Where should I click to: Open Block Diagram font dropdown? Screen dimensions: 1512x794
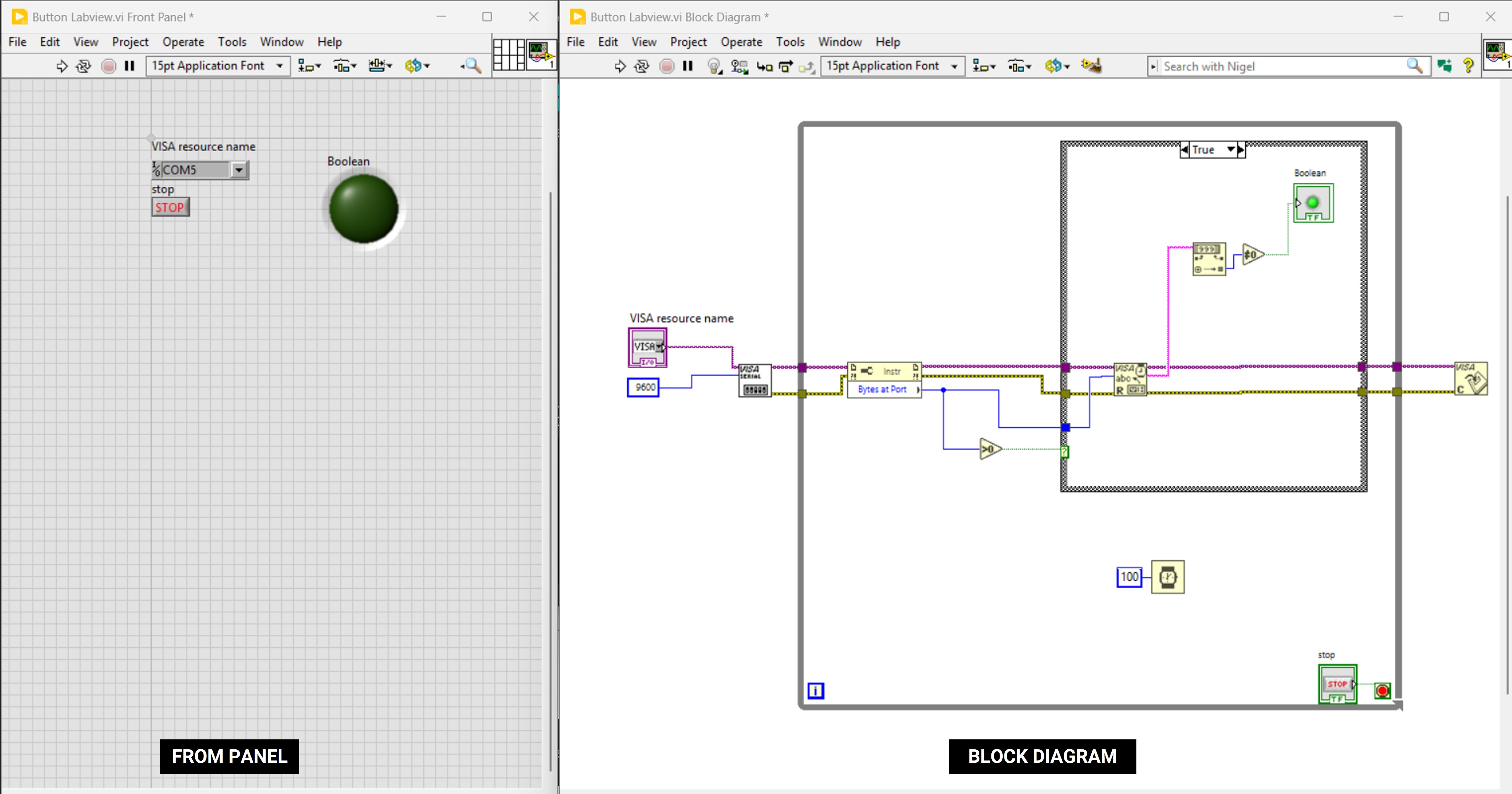[x=954, y=66]
